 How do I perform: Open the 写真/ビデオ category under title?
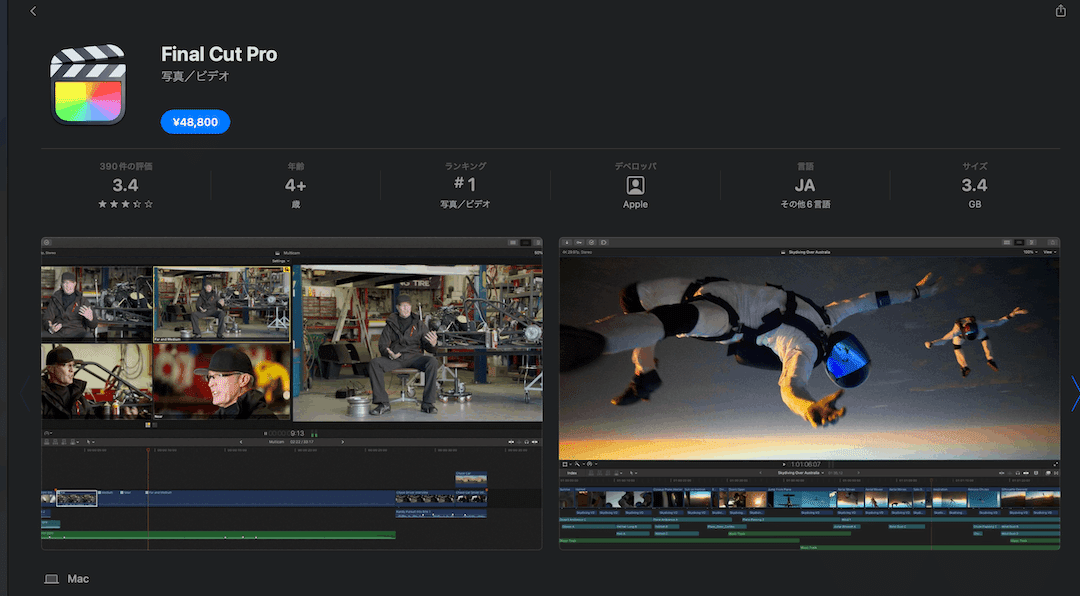tap(196, 76)
